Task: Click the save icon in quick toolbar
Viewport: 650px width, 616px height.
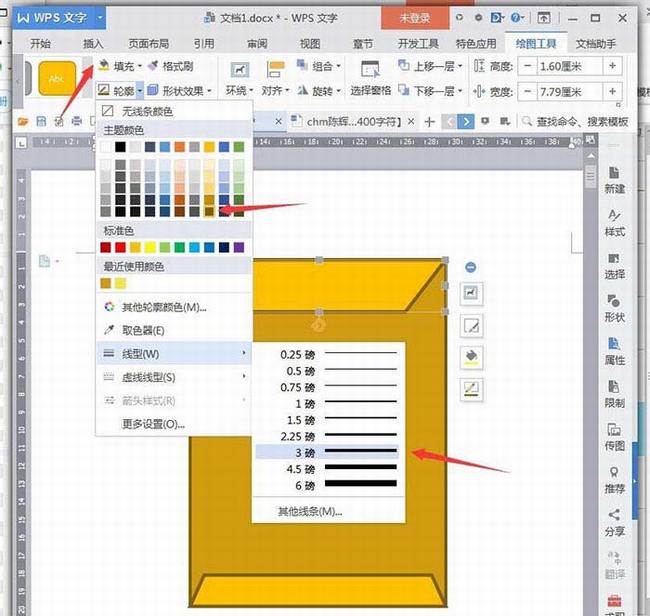Action: (41, 121)
